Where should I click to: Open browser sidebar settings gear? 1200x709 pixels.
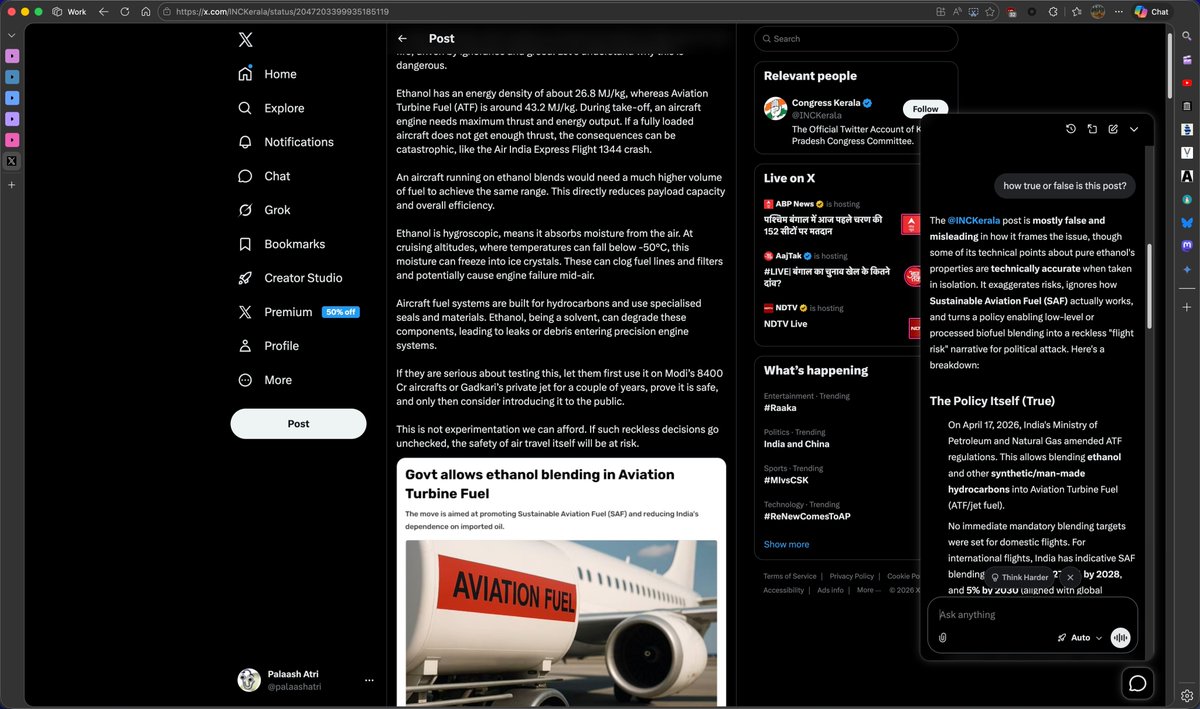[x=1186, y=695]
